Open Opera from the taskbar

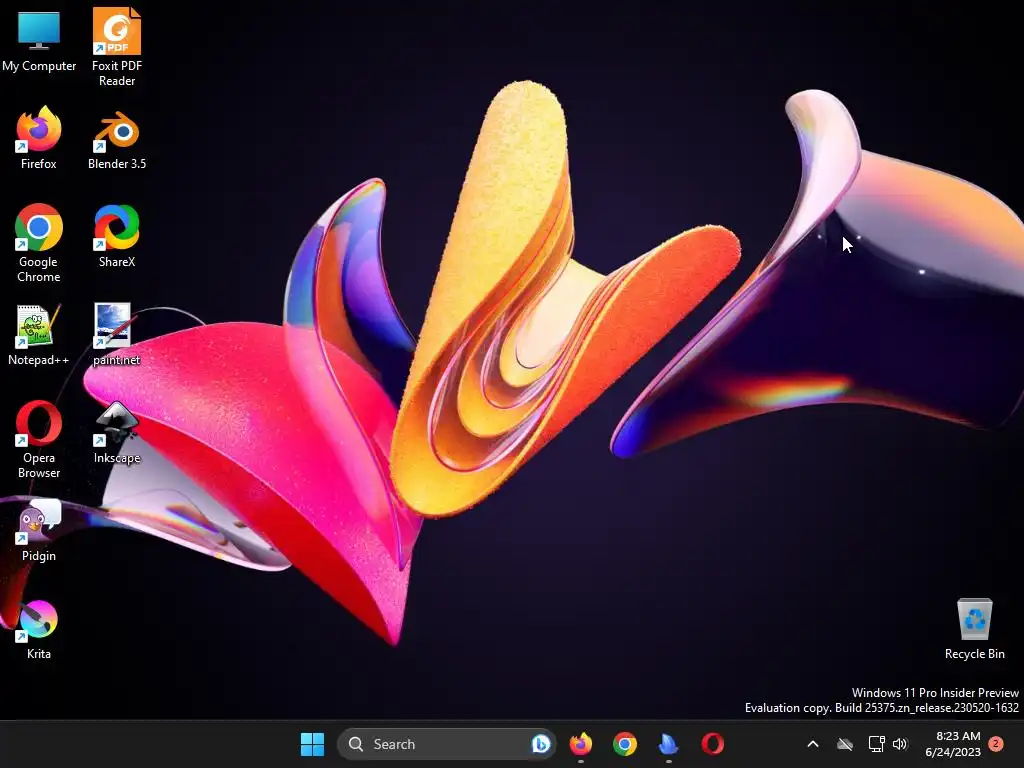tap(712, 744)
